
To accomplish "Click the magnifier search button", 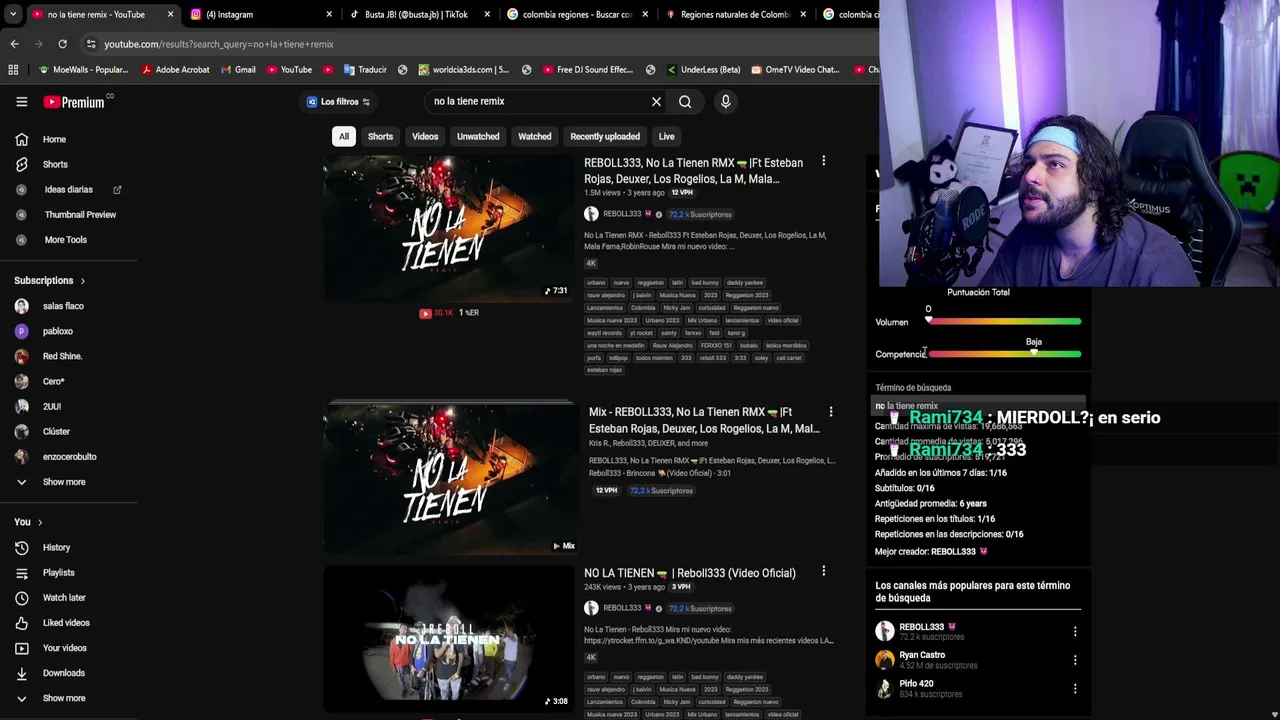I will tap(685, 101).
